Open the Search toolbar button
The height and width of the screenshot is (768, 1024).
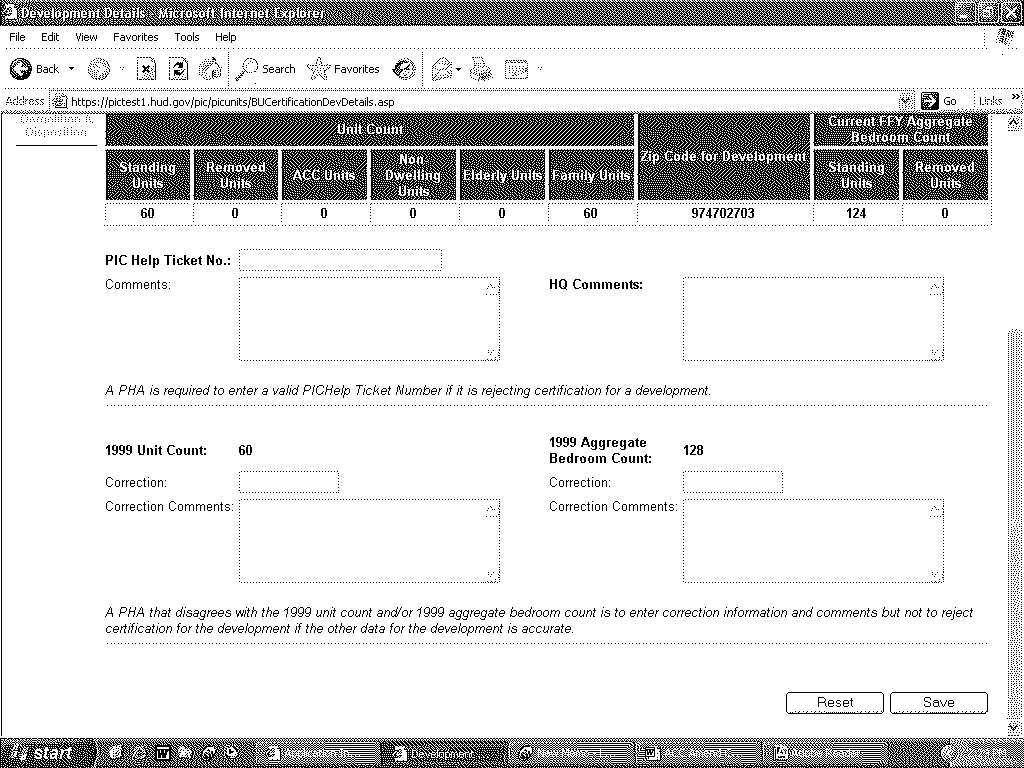click(266, 69)
